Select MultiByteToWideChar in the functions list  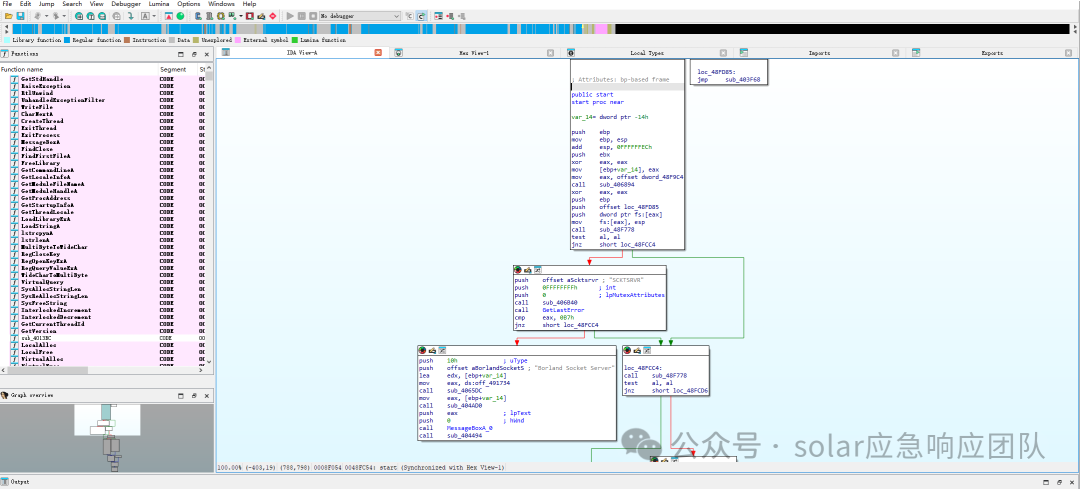pyautogui.click(x=54, y=247)
